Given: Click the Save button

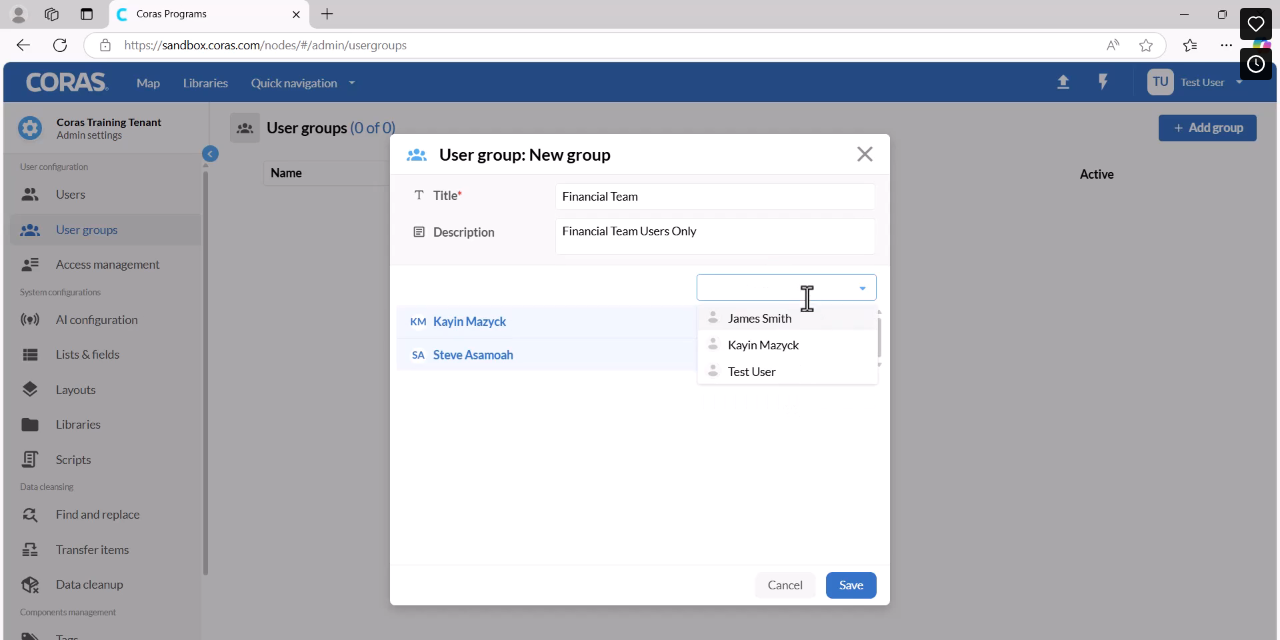Looking at the screenshot, I should [851, 585].
